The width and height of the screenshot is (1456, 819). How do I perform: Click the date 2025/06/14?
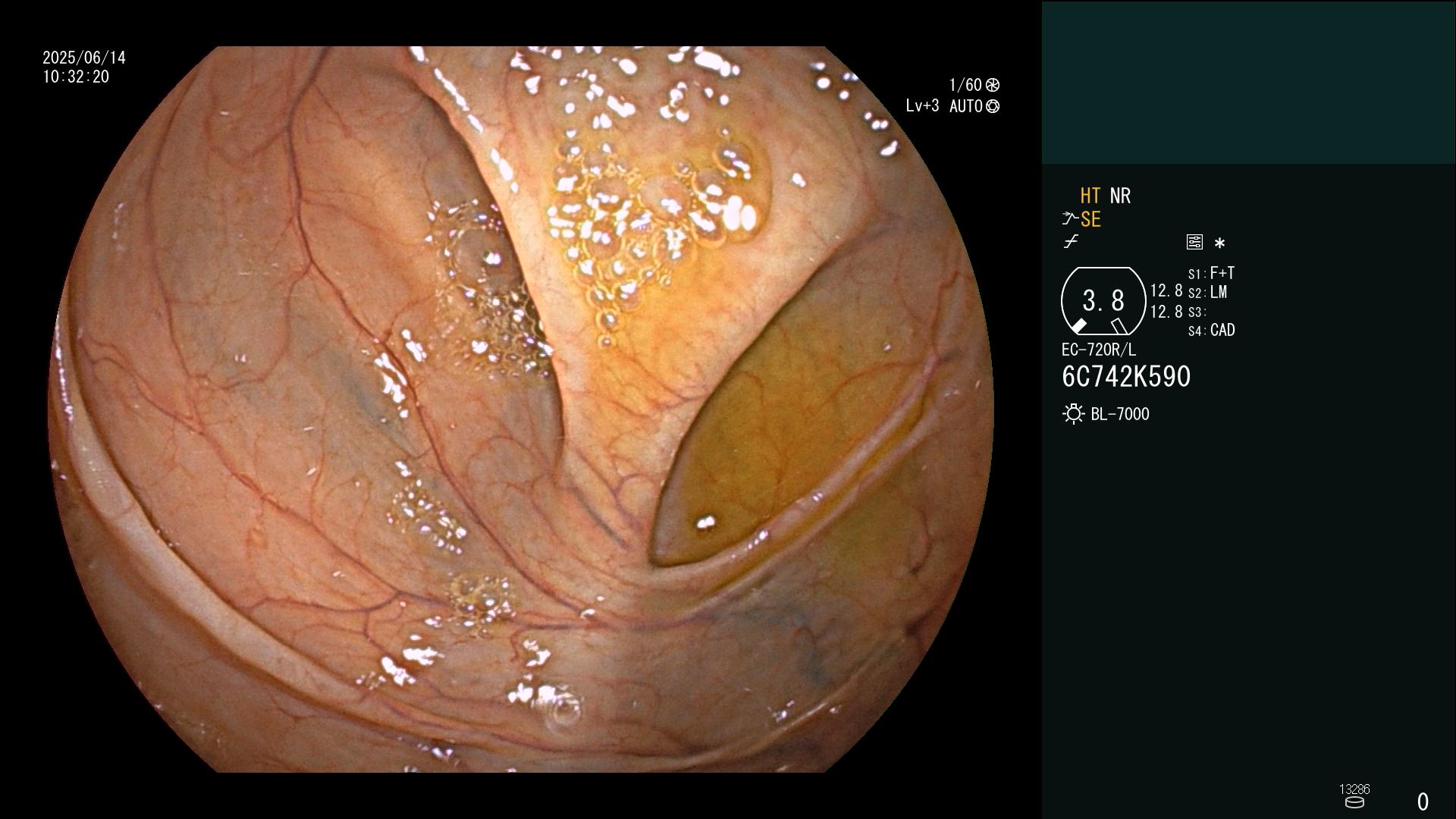(x=84, y=58)
